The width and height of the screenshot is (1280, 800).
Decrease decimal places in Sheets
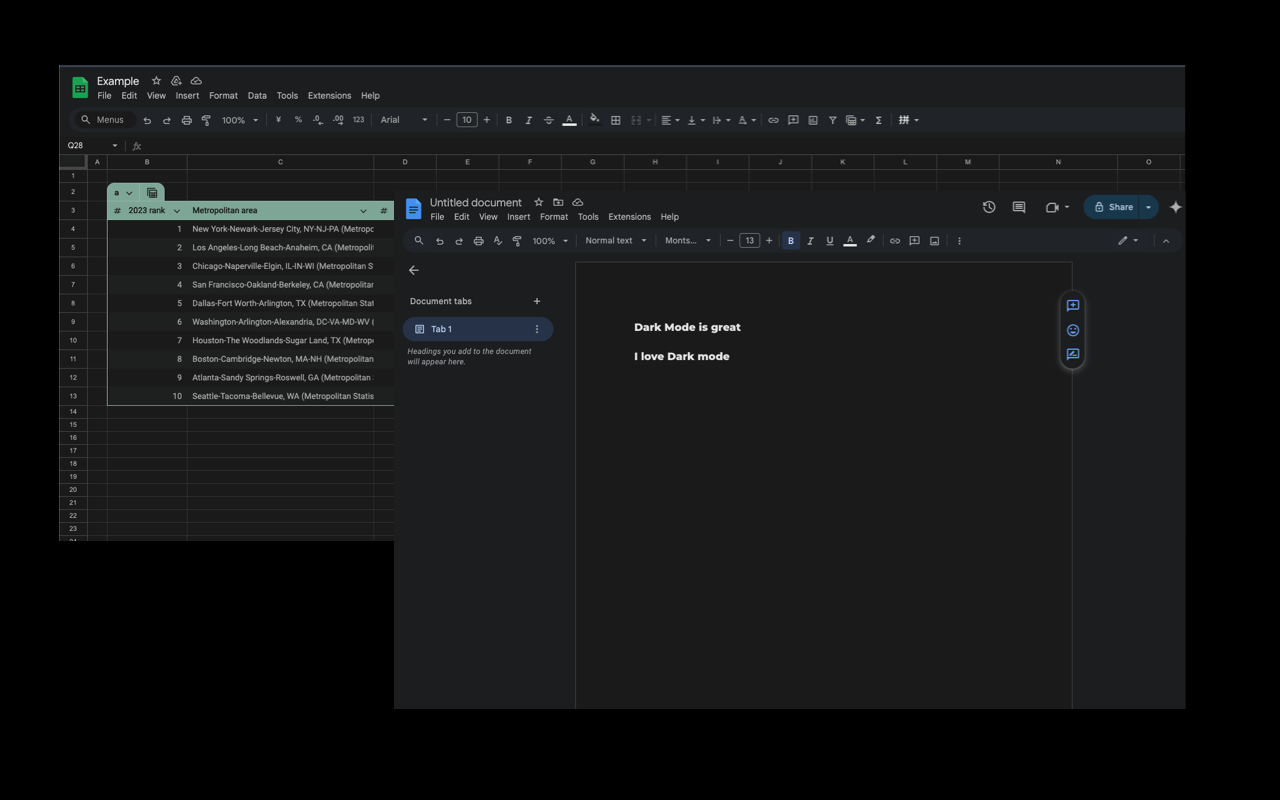[x=317, y=120]
